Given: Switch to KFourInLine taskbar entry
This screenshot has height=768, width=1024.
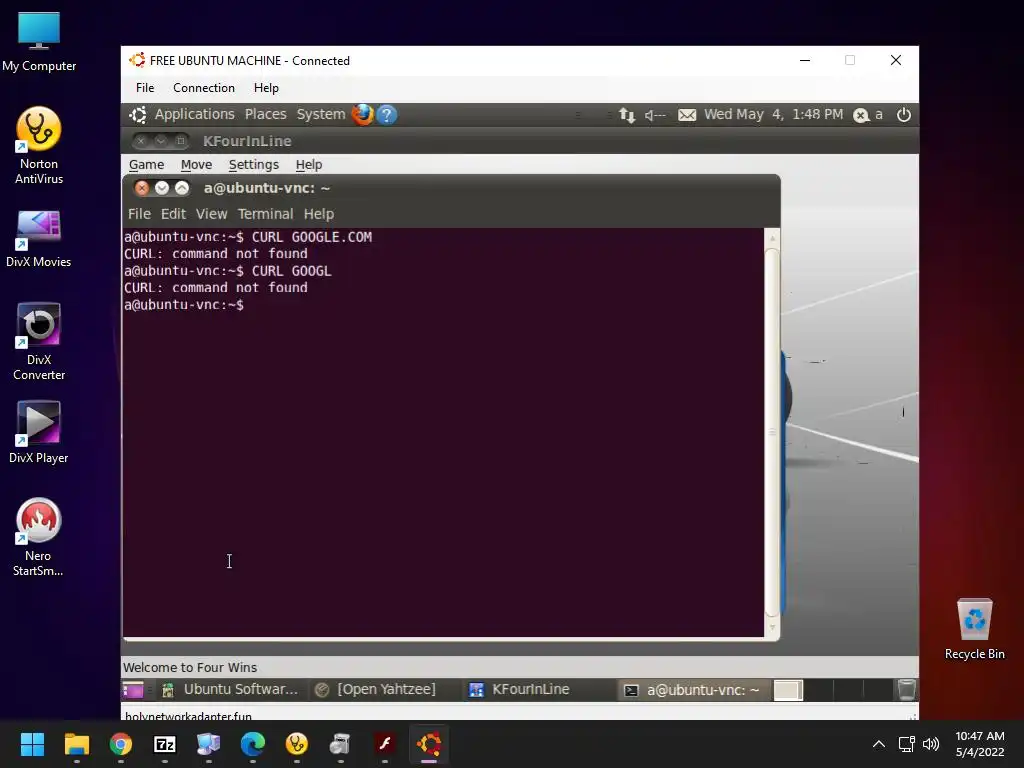Looking at the screenshot, I should pos(520,690).
